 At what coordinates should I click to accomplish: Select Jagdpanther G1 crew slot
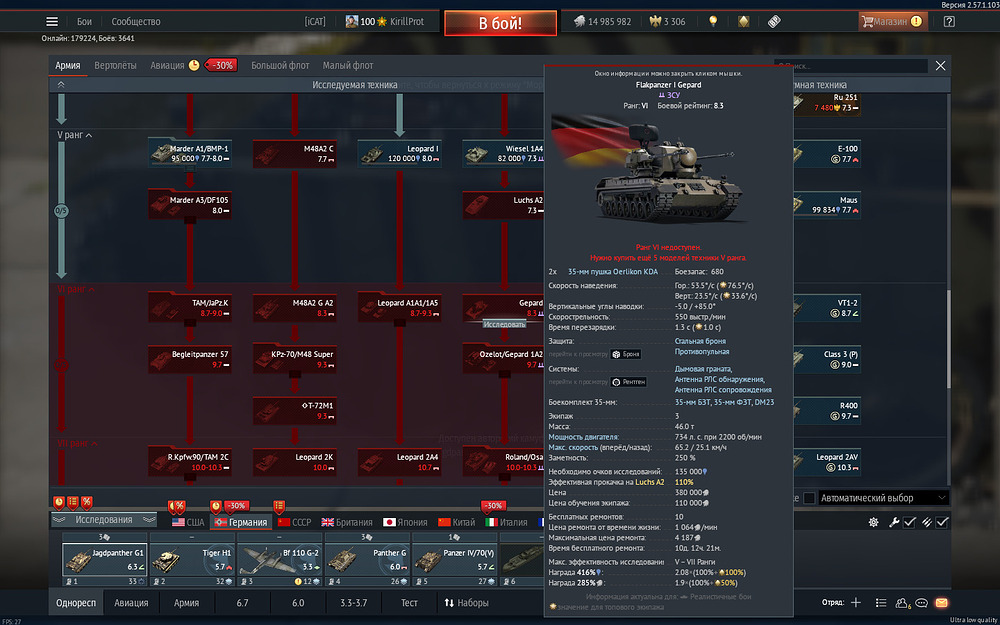(105, 558)
